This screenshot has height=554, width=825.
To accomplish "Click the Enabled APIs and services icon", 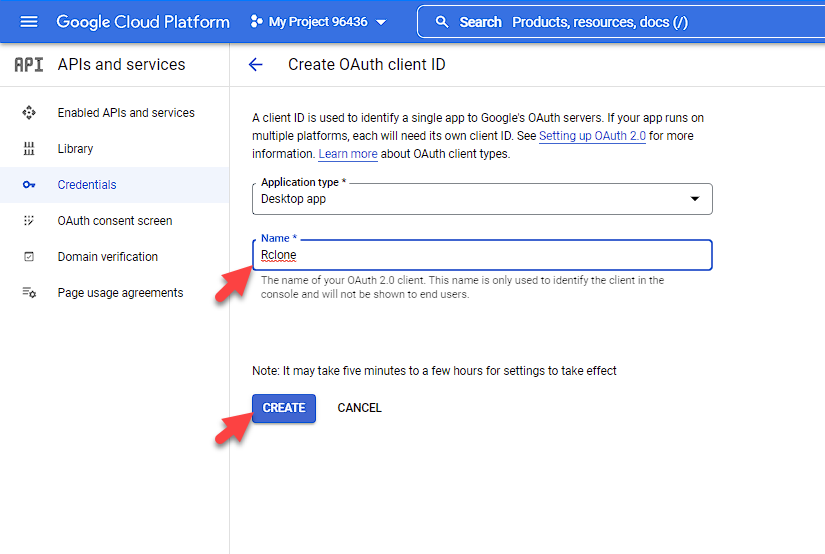I will click(29, 113).
